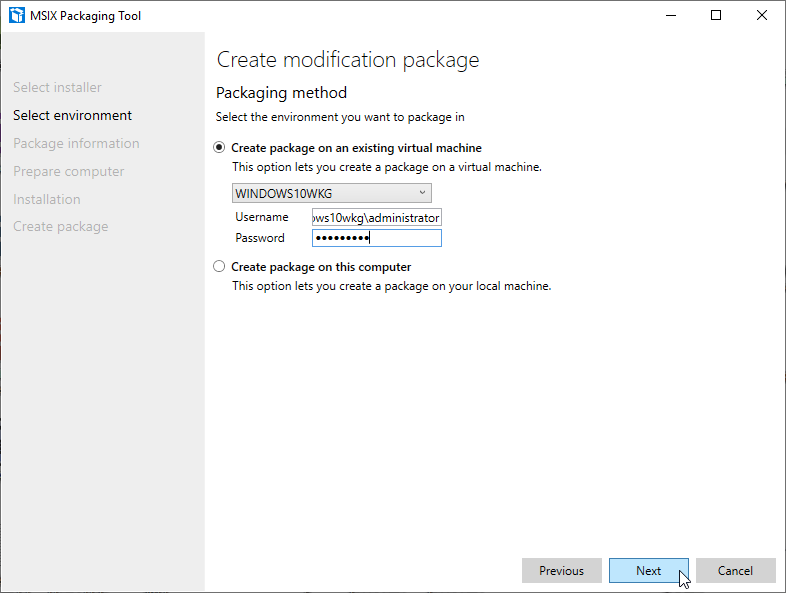Click the dropdown chevron arrow for virtual machine

tap(422, 193)
